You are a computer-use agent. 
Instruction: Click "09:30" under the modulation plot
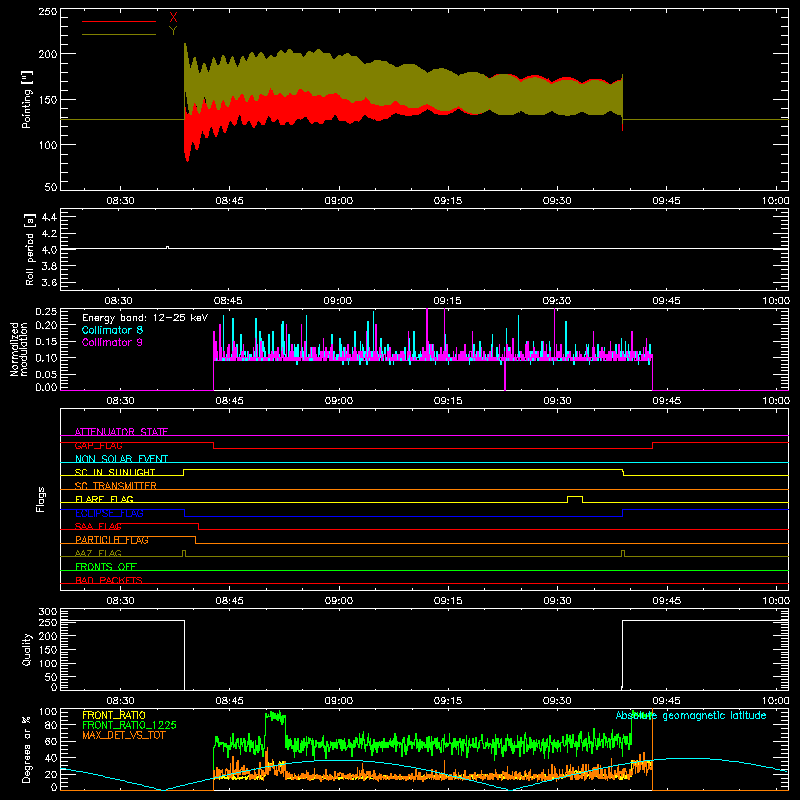(x=557, y=401)
